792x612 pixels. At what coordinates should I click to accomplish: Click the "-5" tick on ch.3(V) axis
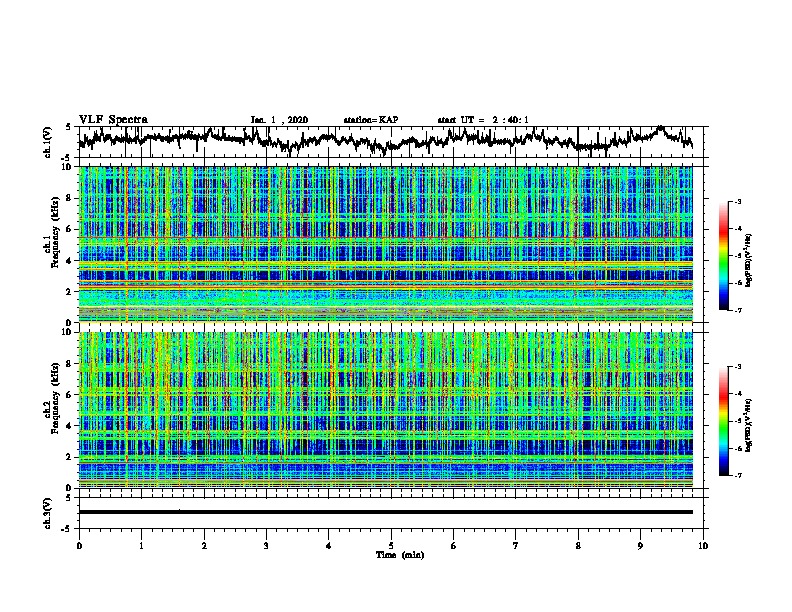67,529
